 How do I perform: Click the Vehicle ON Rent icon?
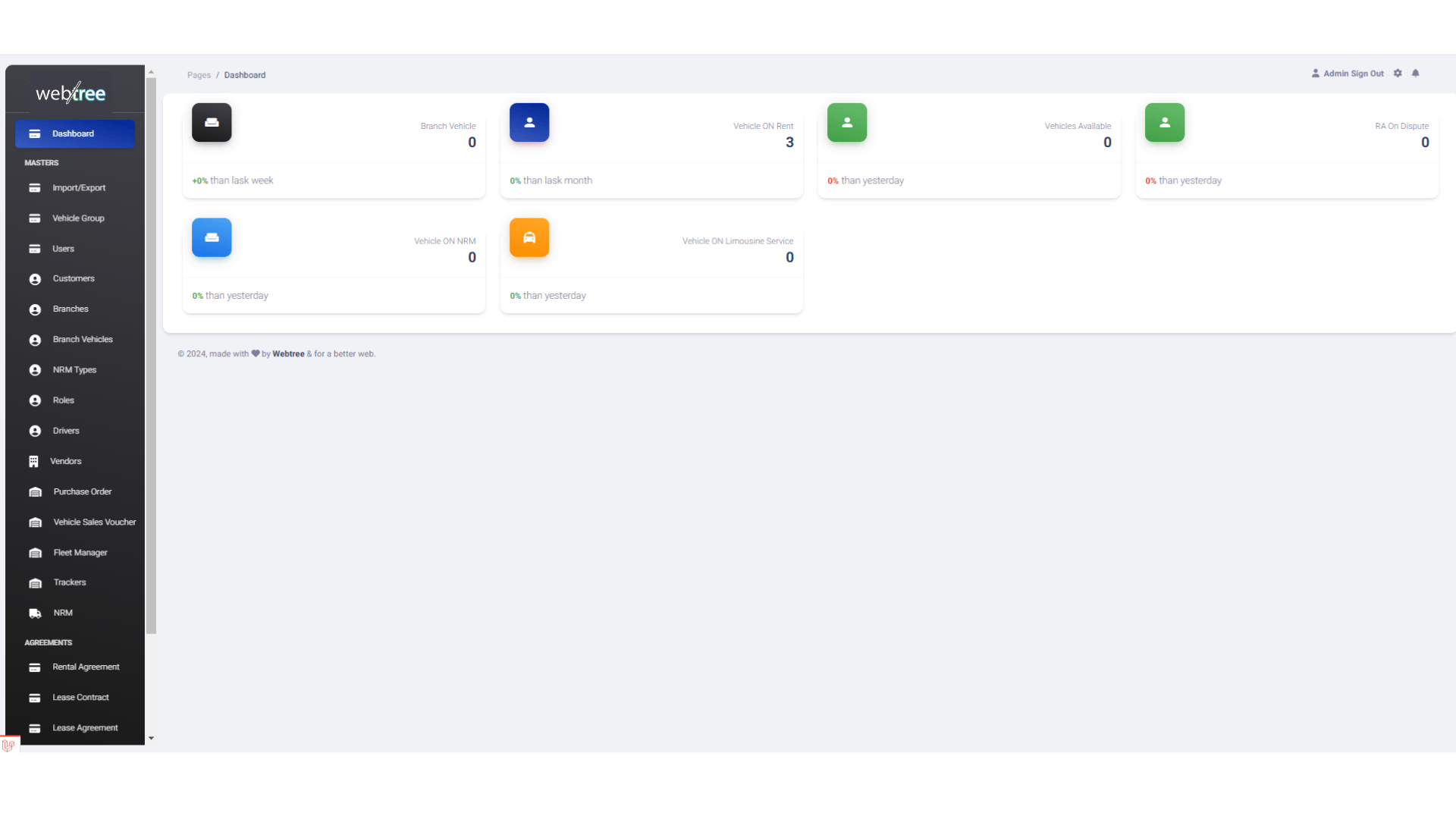pos(529,121)
